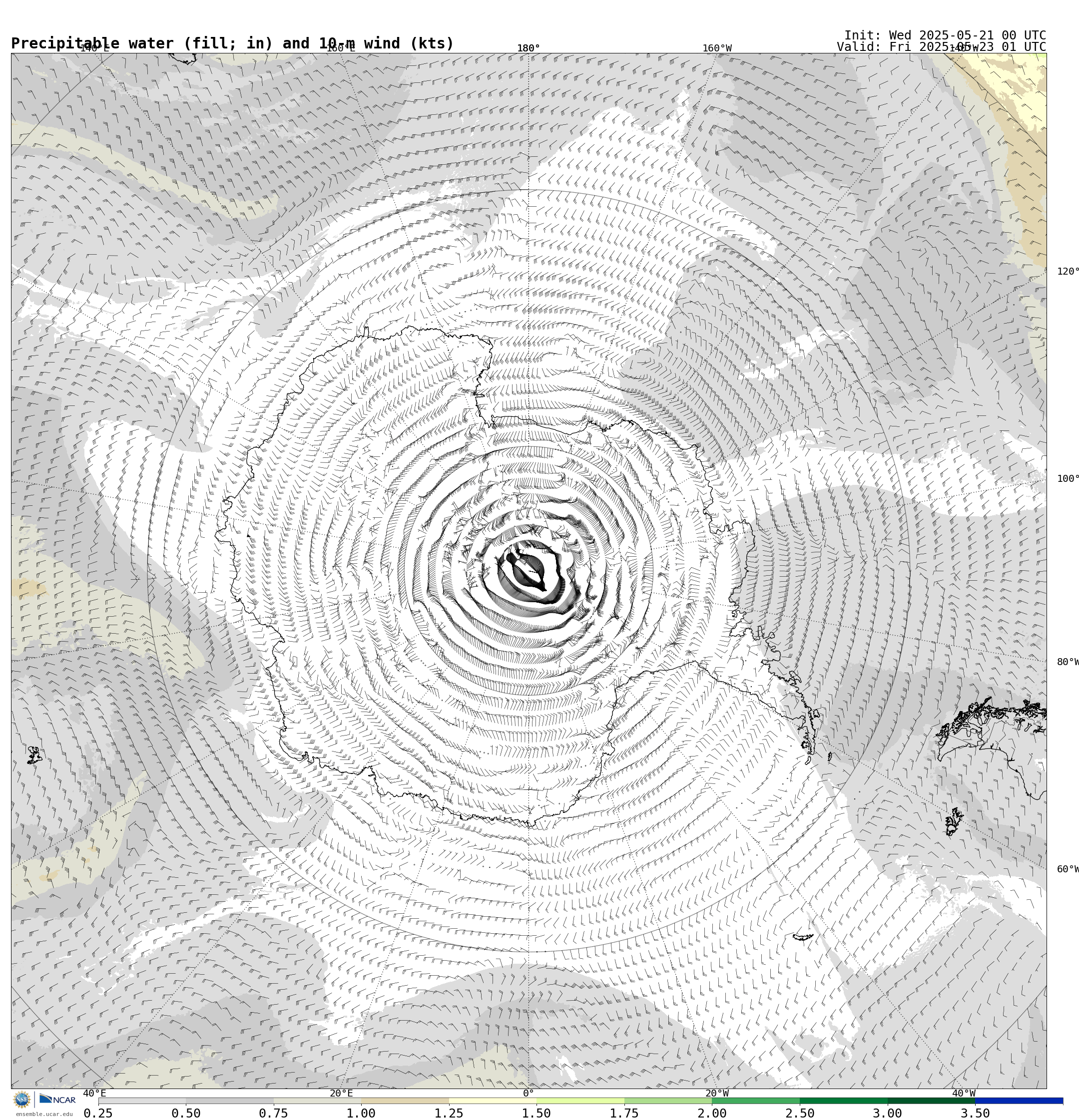Image resolution: width=1079 pixels, height=1120 pixels.
Task: Click the 40°W longitude label at bottom
Action: (x=964, y=1094)
